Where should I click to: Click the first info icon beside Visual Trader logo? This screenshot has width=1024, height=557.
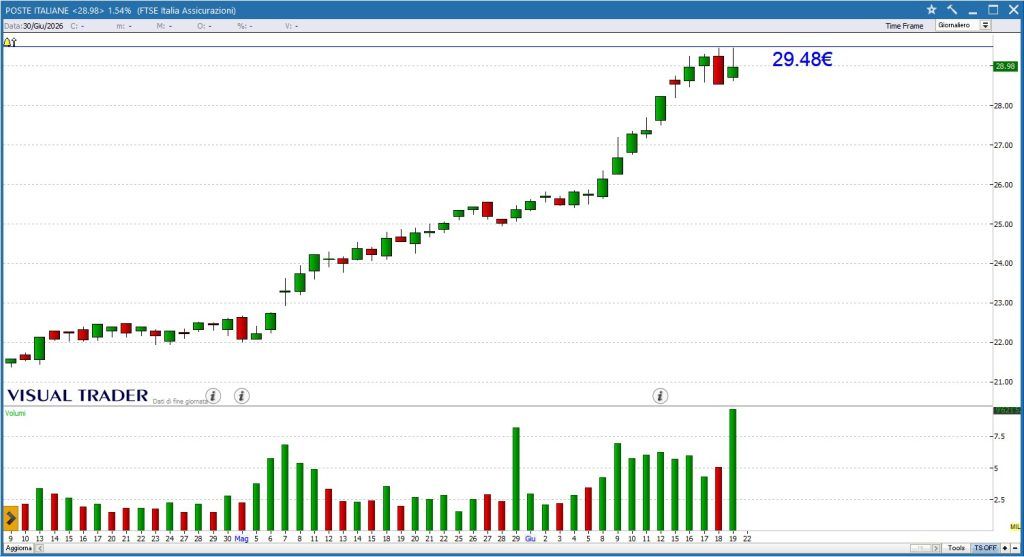point(213,396)
